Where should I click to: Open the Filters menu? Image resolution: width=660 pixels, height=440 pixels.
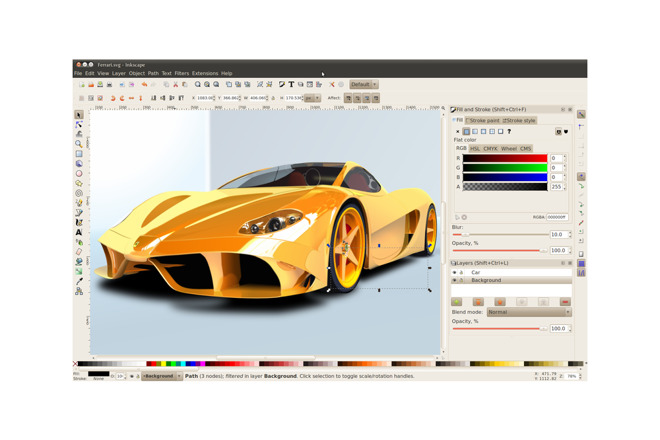point(182,73)
